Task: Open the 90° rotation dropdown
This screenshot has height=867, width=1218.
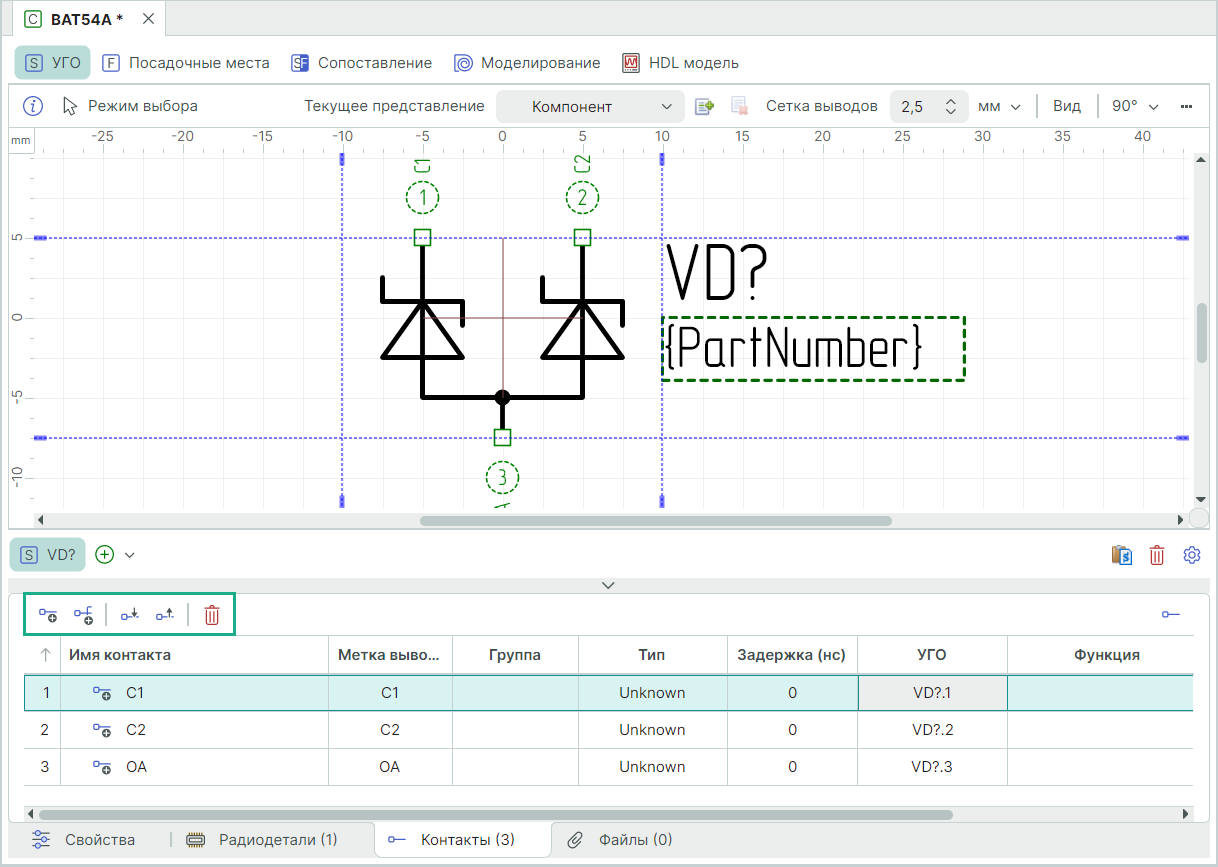Action: click(1135, 107)
